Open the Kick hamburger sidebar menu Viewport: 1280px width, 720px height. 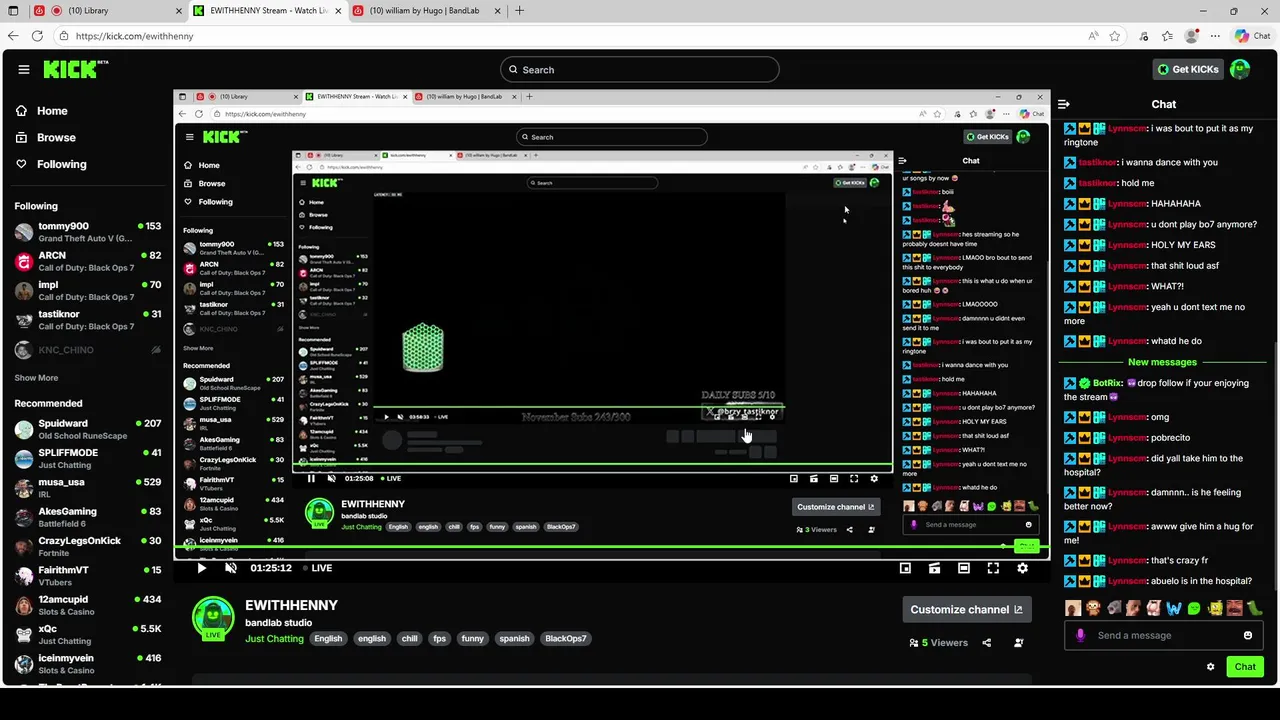point(24,70)
